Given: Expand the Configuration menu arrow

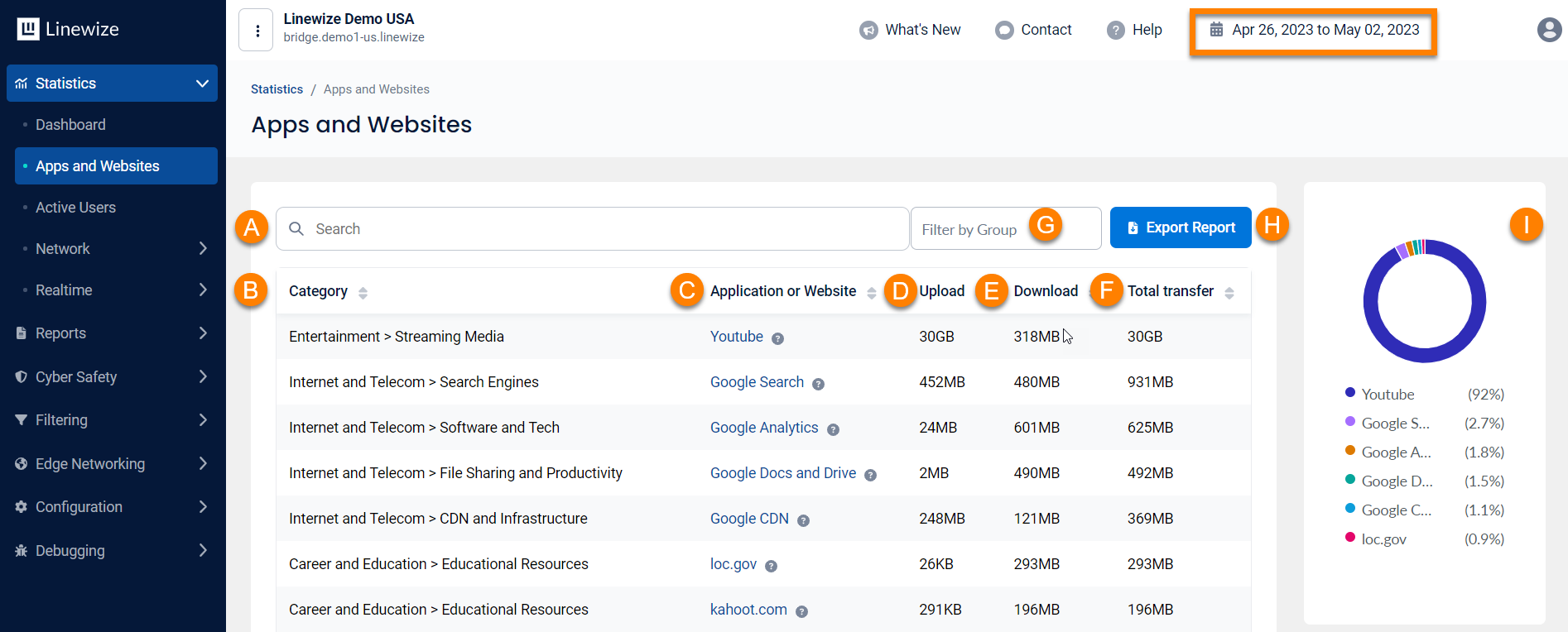Looking at the screenshot, I should click(x=203, y=506).
